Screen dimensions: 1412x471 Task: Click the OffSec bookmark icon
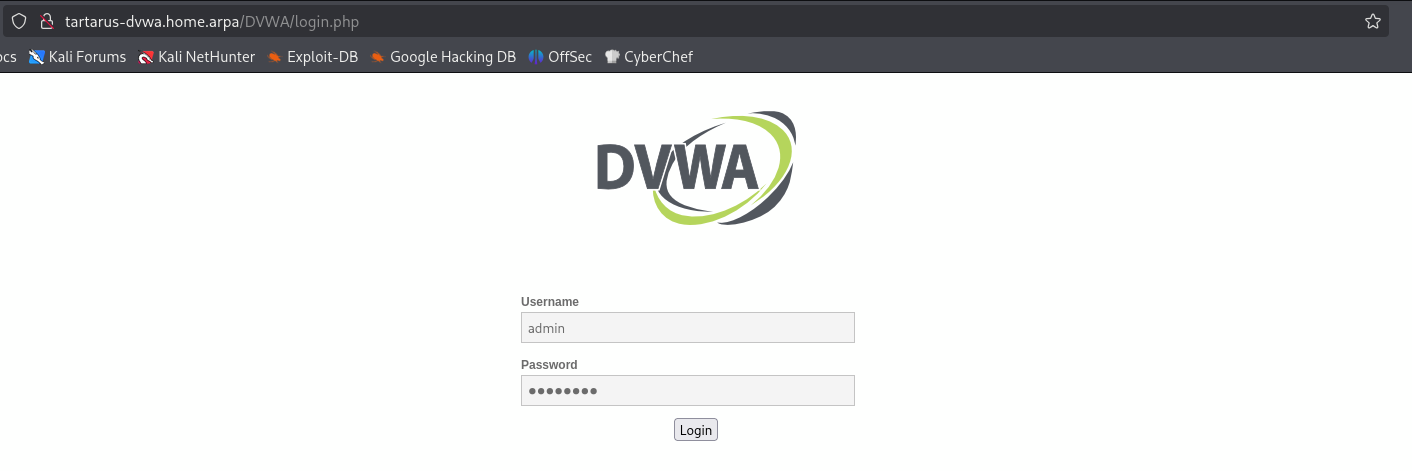(x=536, y=57)
